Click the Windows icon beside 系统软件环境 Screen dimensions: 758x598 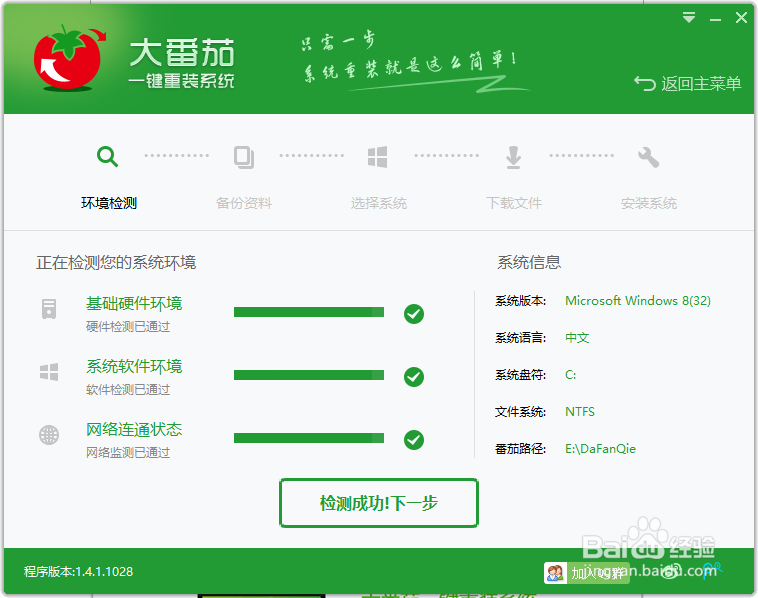click(x=49, y=372)
